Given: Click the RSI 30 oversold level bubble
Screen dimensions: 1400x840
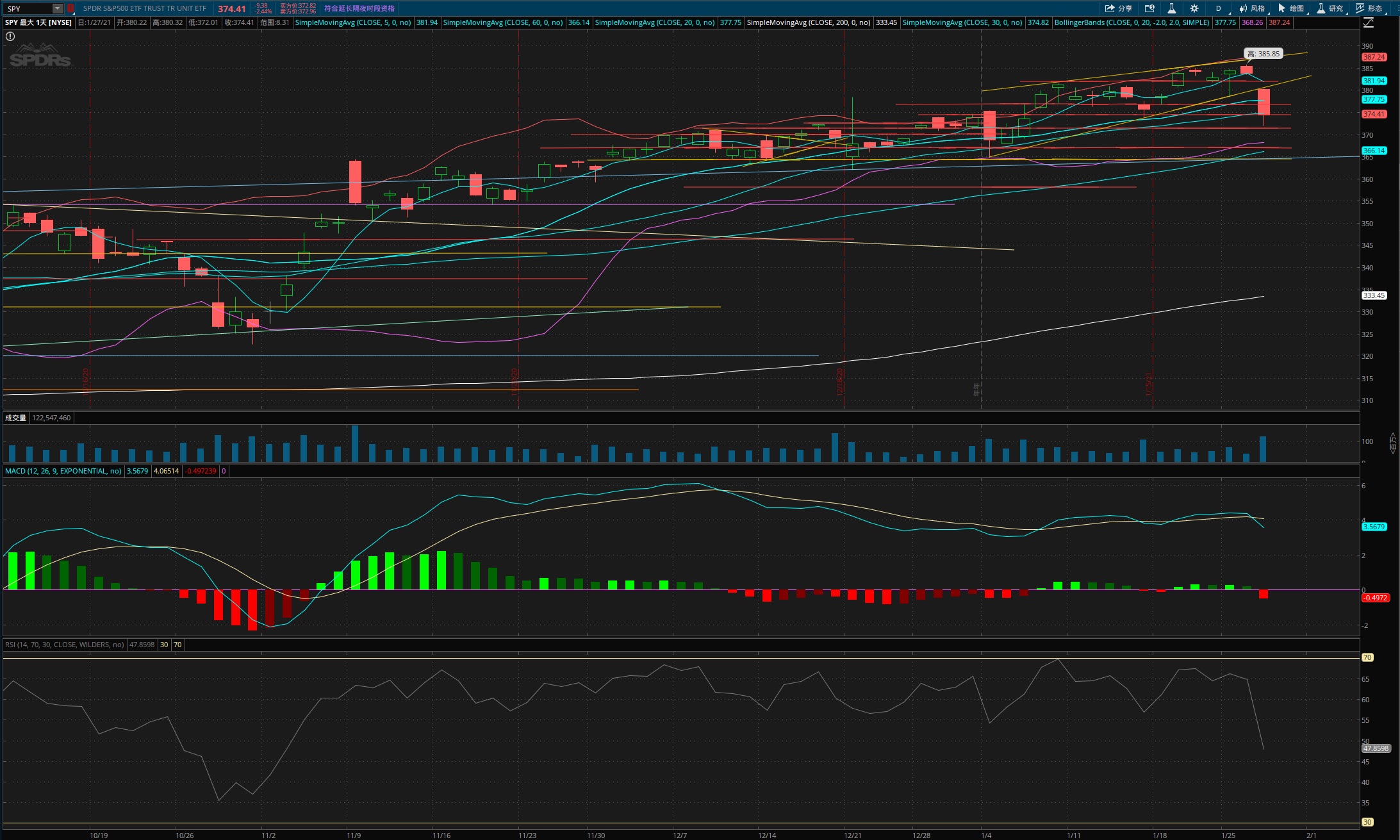Looking at the screenshot, I should tap(1367, 822).
